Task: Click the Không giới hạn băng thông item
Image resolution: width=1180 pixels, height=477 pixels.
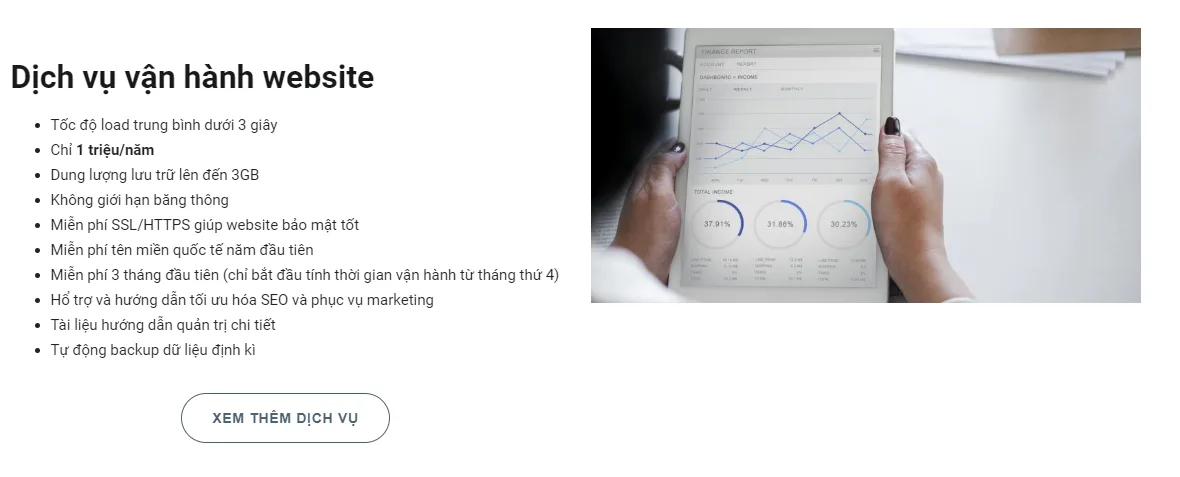Action: [x=139, y=199]
